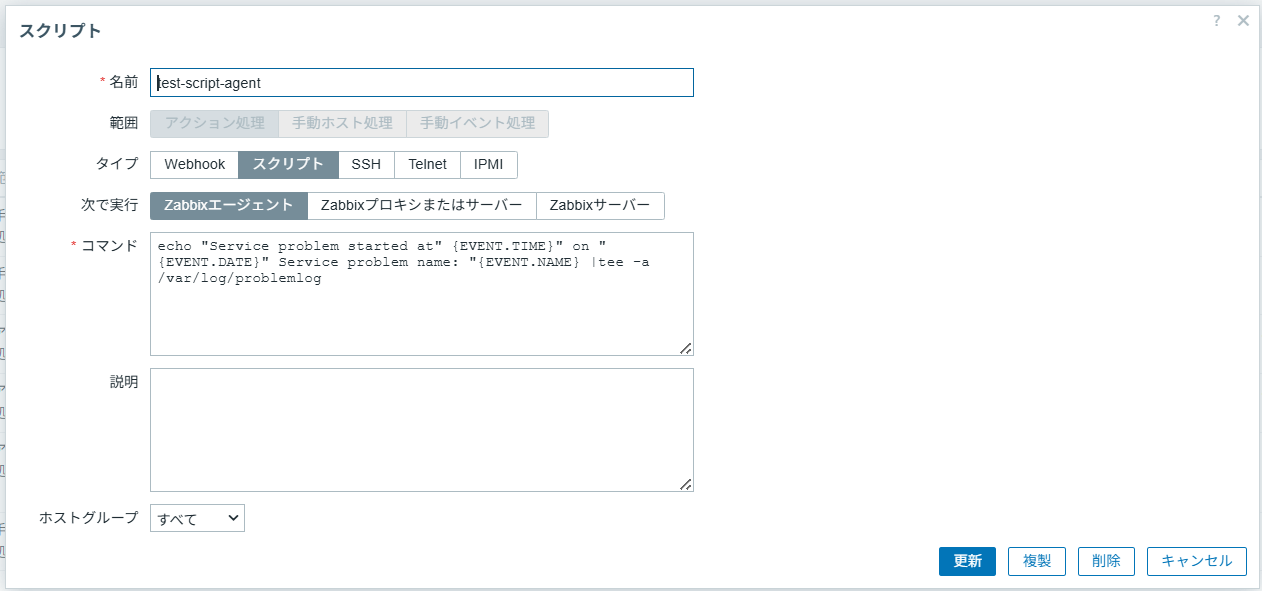Focus the 名前 input field

click(422, 83)
